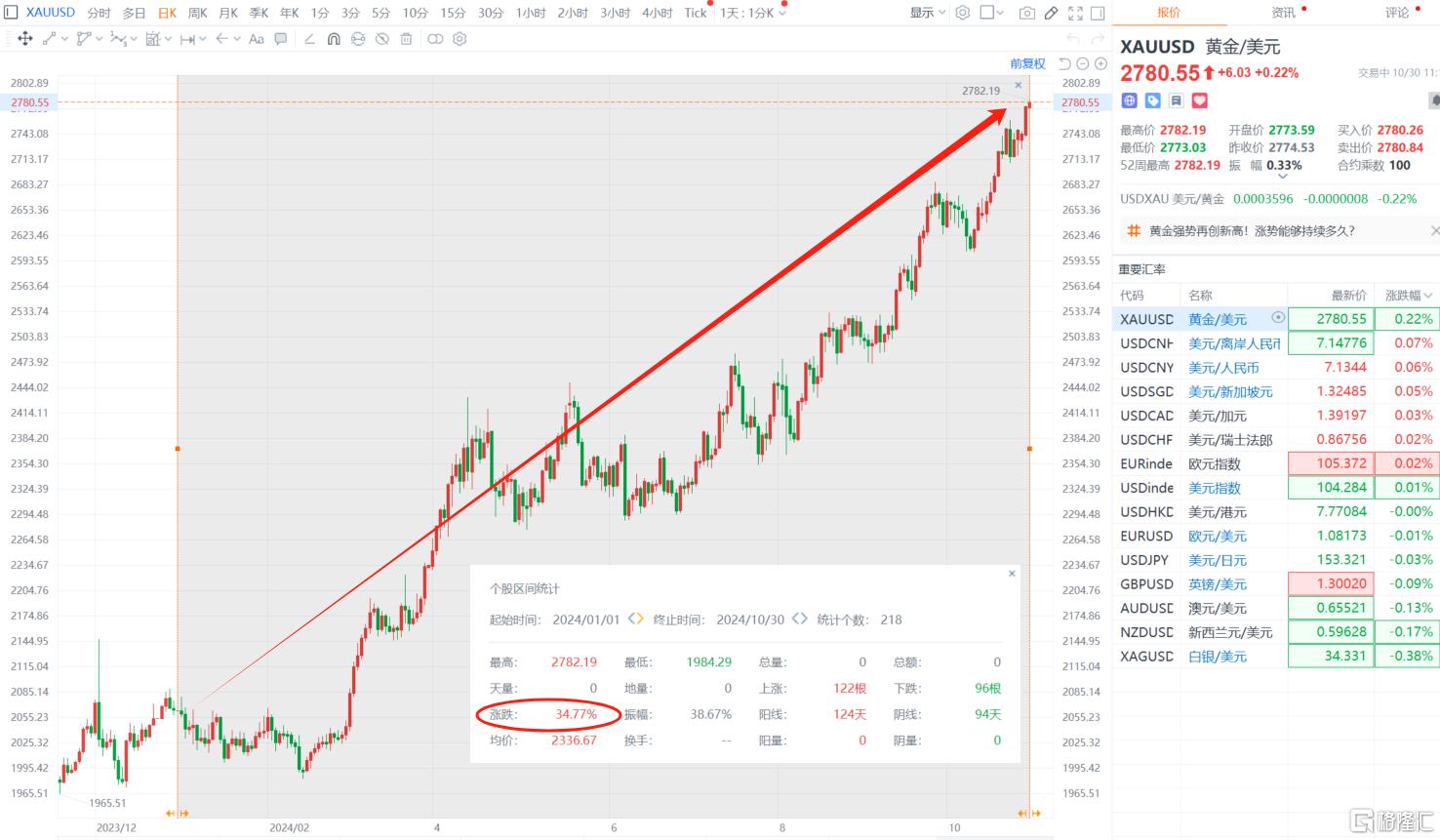Expand Fibonacci tool options dropdown arrow
Viewport: 1440px width, 840px height.
coord(168,39)
